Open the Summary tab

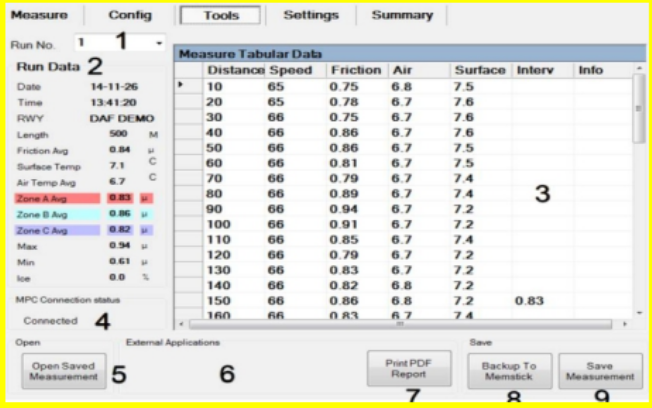[x=402, y=15]
